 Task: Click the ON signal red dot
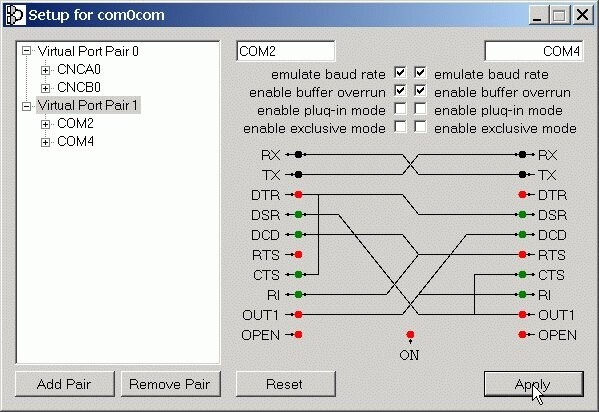(x=410, y=334)
